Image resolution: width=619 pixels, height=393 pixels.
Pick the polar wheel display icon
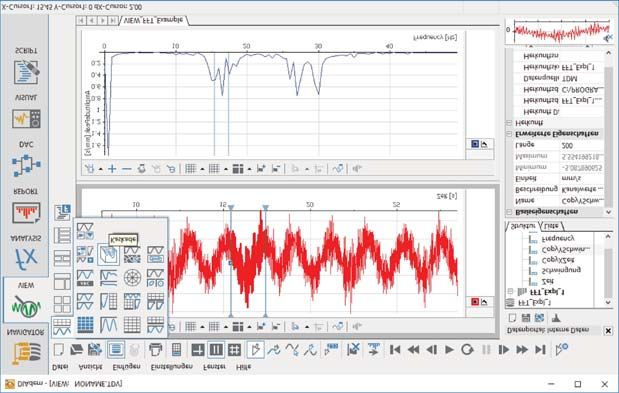(x=132, y=278)
